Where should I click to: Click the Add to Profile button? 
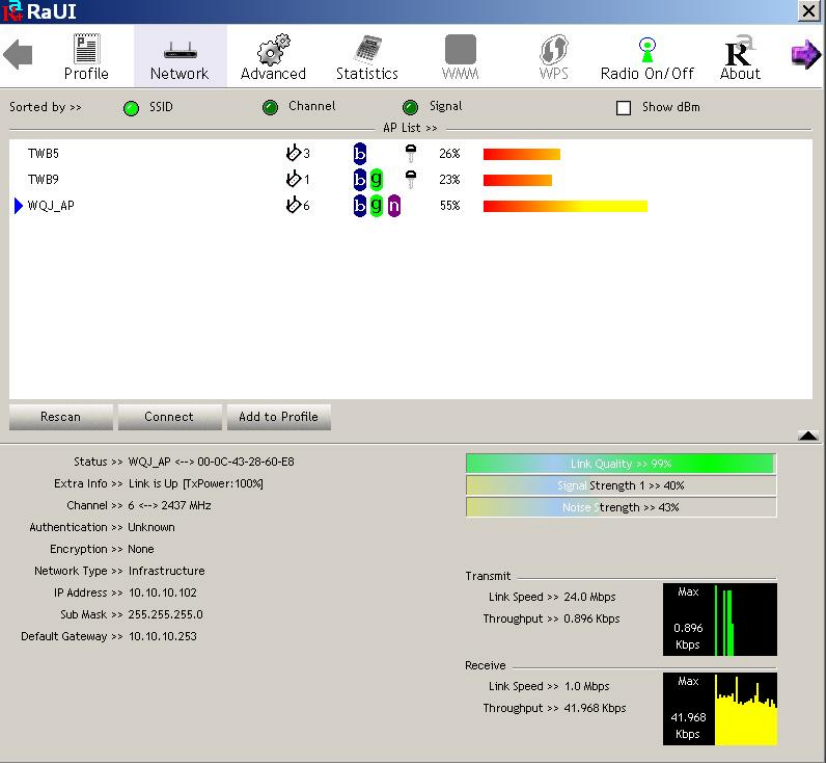coord(278,417)
